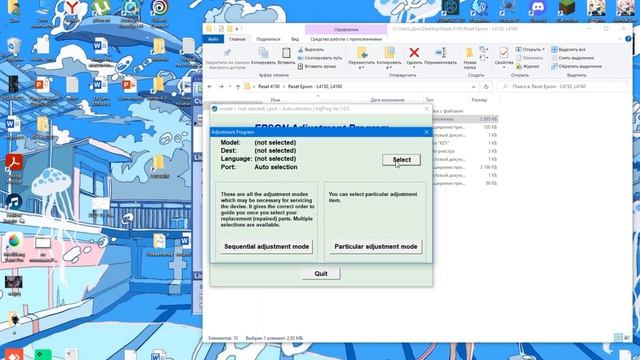Viewport: 640px width, 360px height.
Task: Switch to the Вид ribbon tab
Action: [295, 39]
